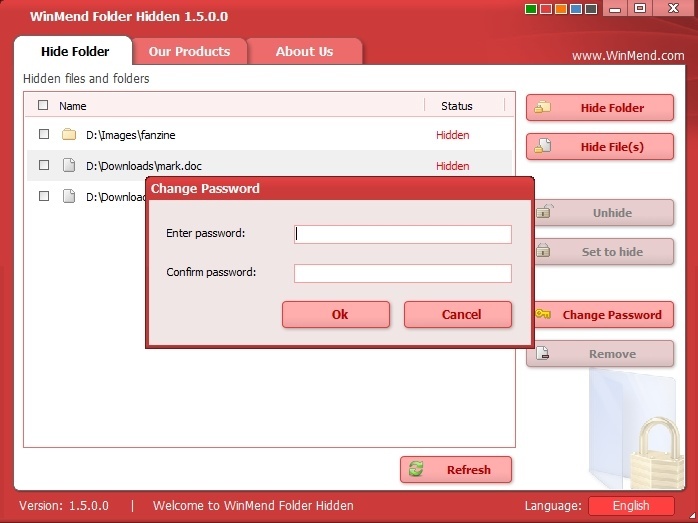Screen dimensions: 698x523
Task: Click the Unhide button
Action: (604, 212)
